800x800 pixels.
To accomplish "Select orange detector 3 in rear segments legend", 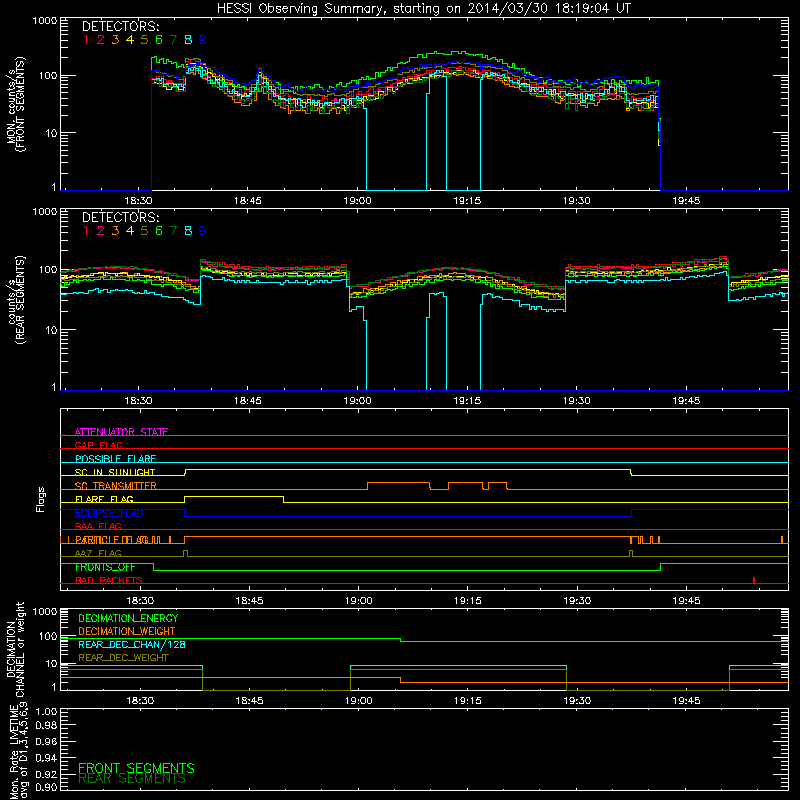I will click(115, 231).
